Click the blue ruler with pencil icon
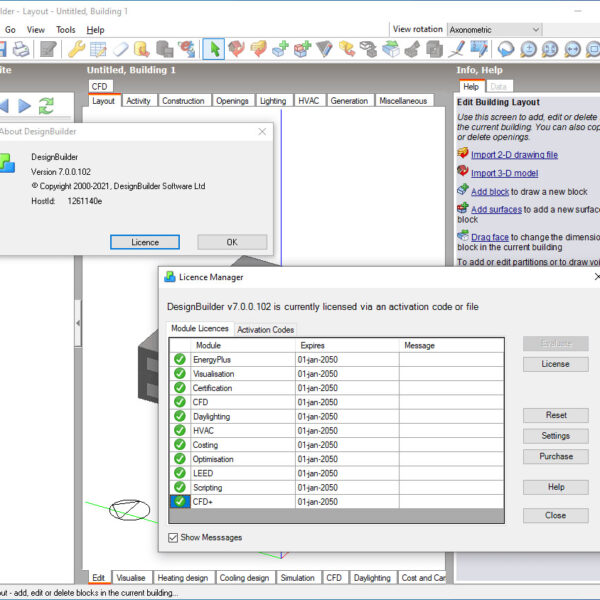Image resolution: width=600 pixels, height=600 pixels. pyautogui.click(x=479, y=49)
